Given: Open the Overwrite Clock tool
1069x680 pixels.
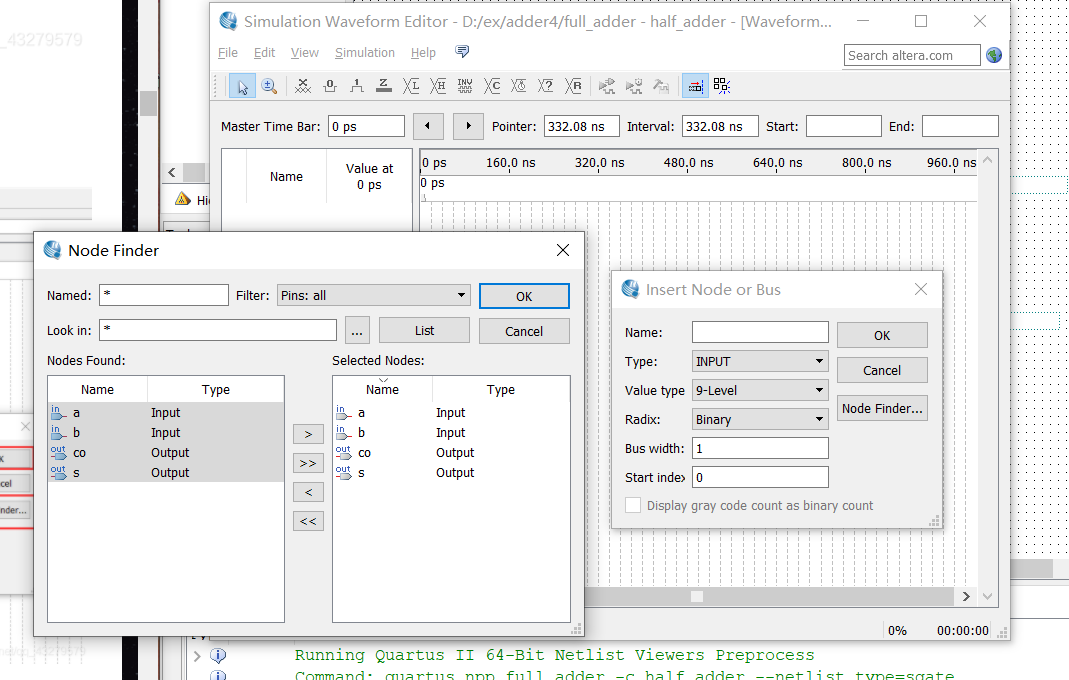Looking at the screenshot, I should (519, 86).
